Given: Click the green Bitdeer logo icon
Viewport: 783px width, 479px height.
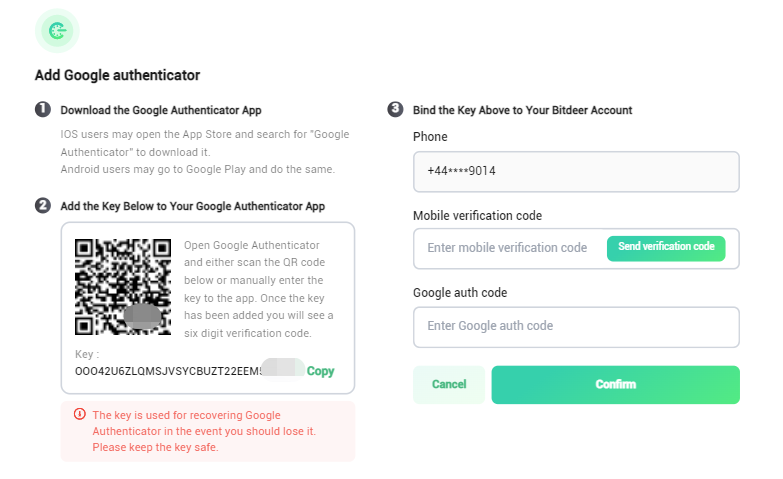Looking at the screenshot, I should pos(57,31).
